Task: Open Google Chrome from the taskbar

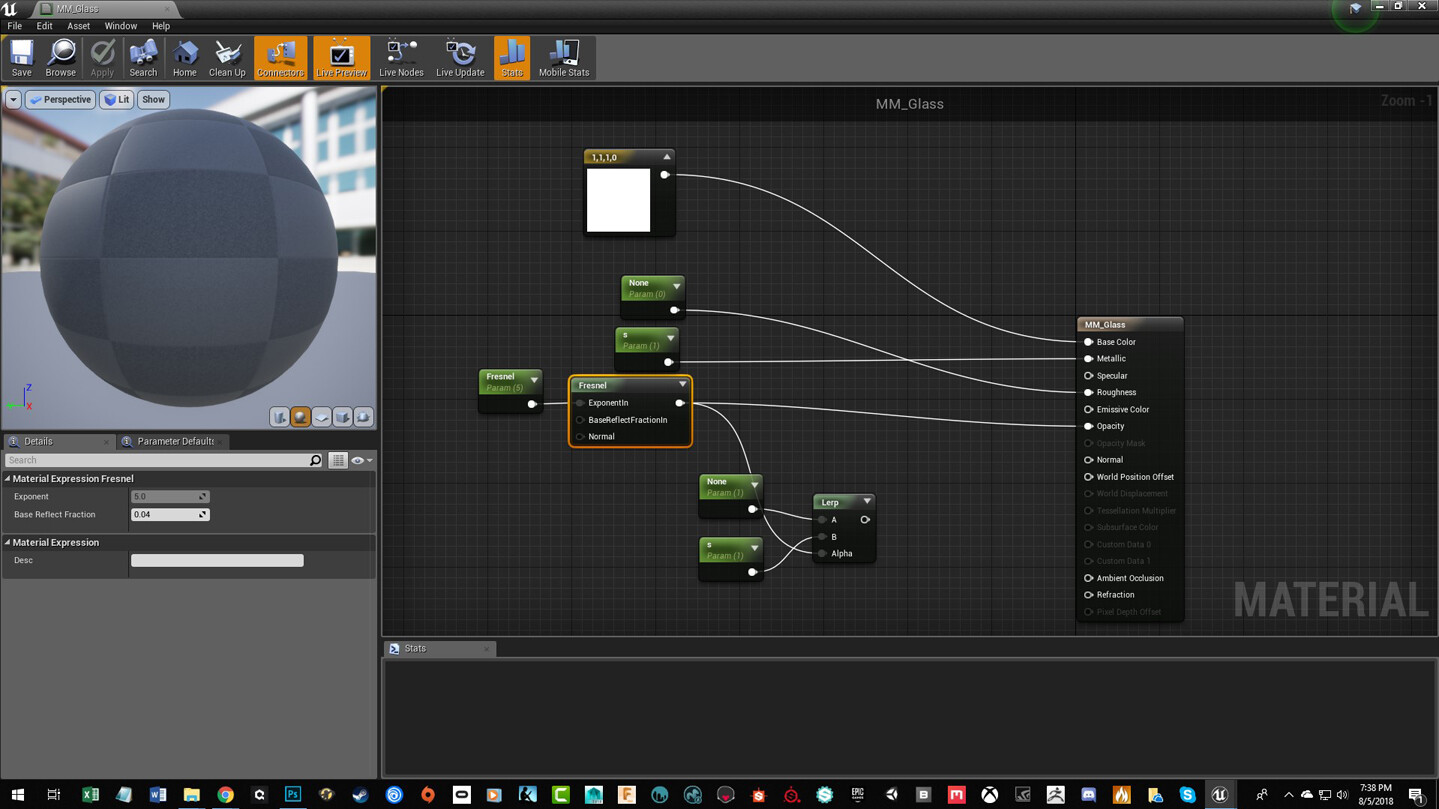Action: 225,795
